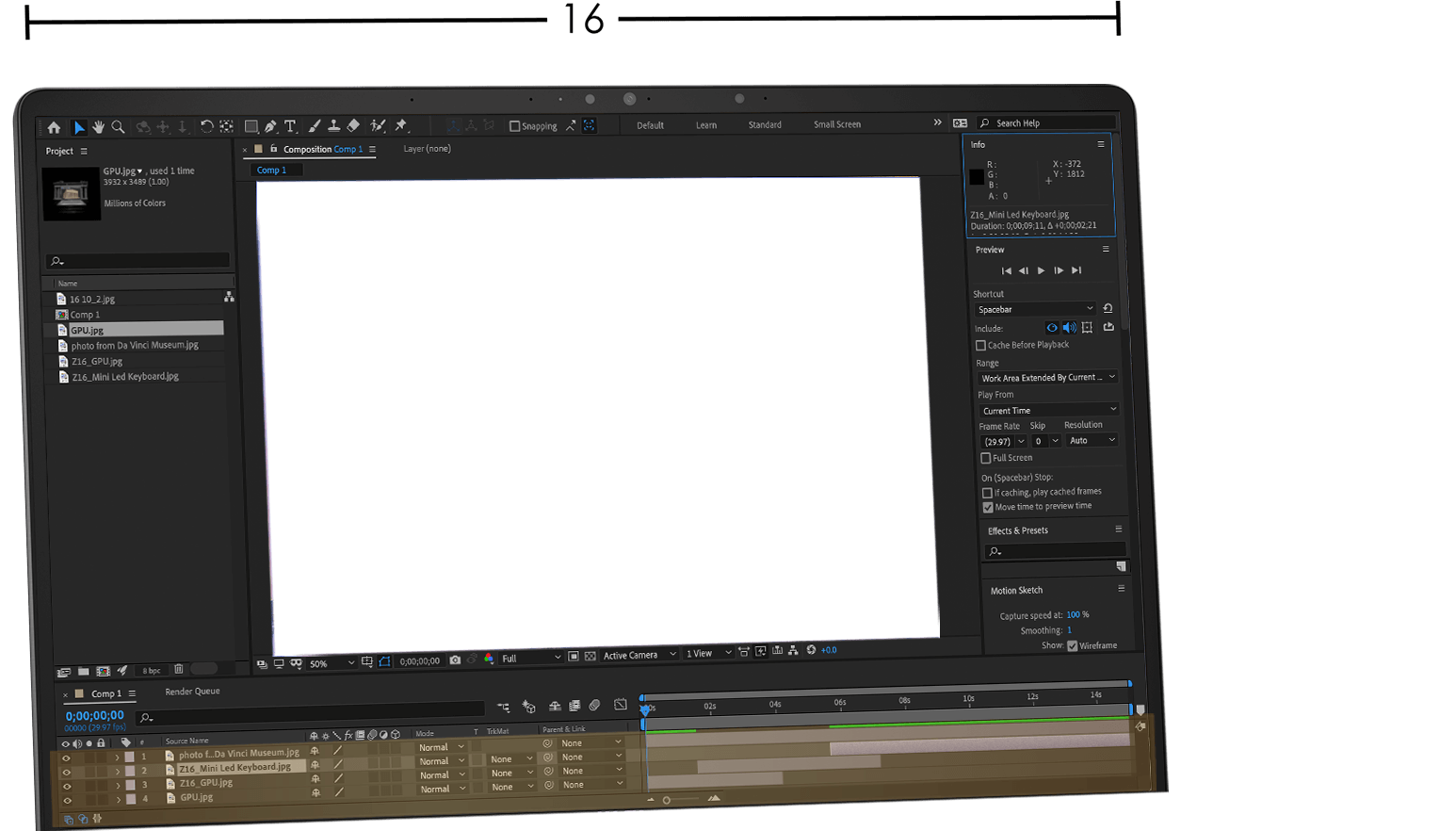Click the snapshot camera icon below viewer
Image resolution: width=1456 pixels, height=831 pixels.
pos(456,660)
